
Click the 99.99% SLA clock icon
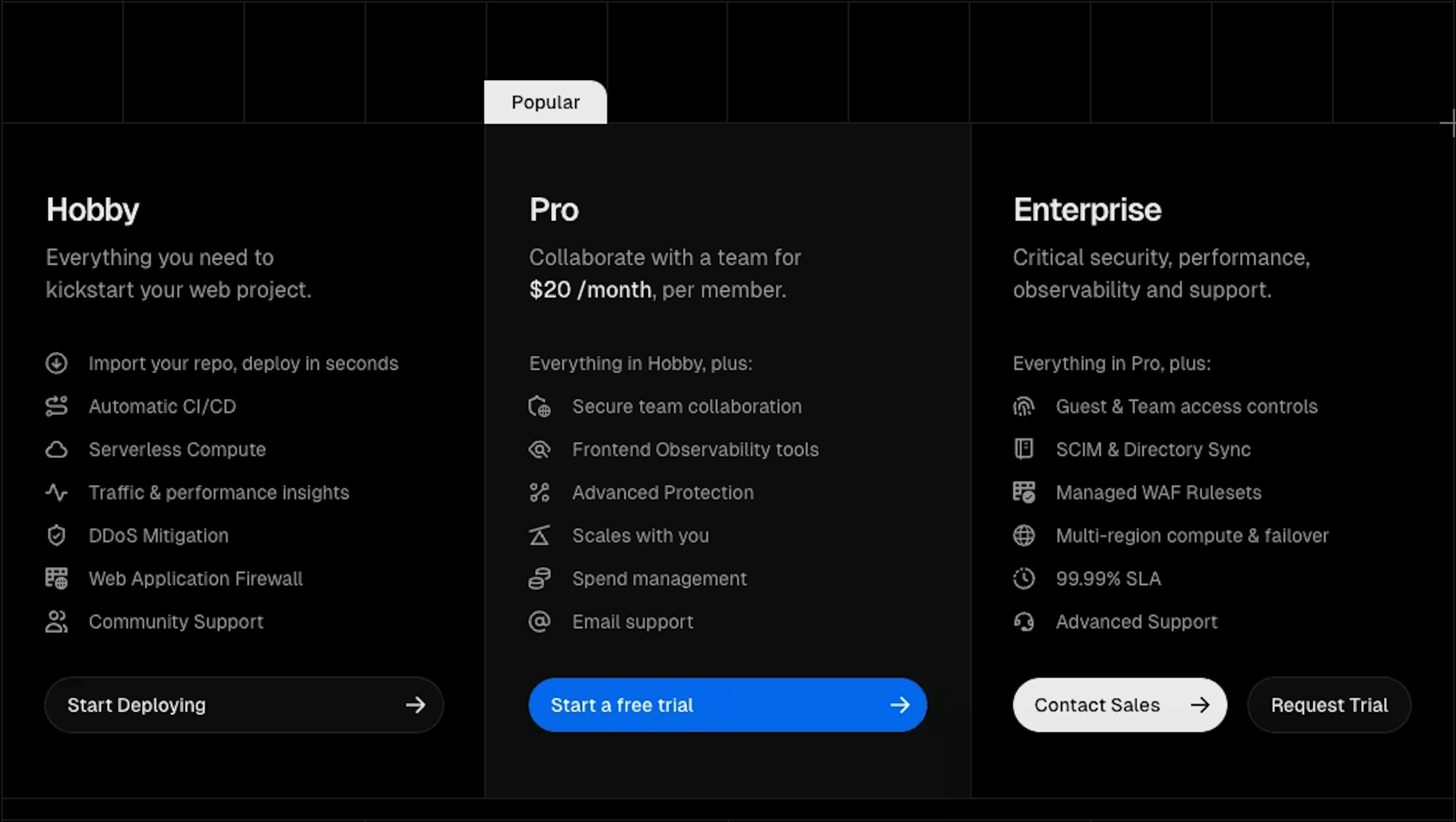coord(1024,578)
